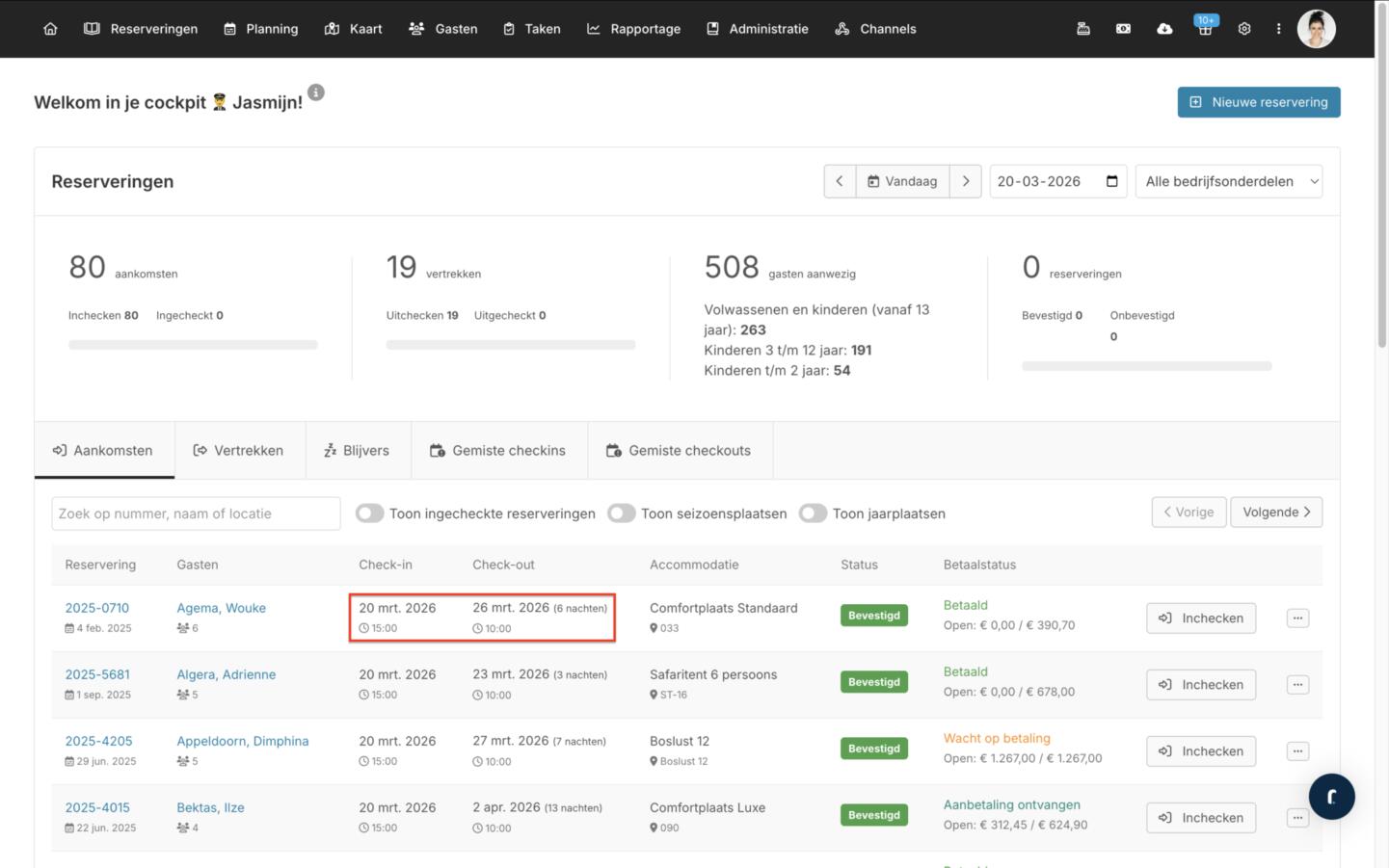Click the cloud download icon
The height and width of the screenshot is (868, 1389).
(x=1164, y=29)
